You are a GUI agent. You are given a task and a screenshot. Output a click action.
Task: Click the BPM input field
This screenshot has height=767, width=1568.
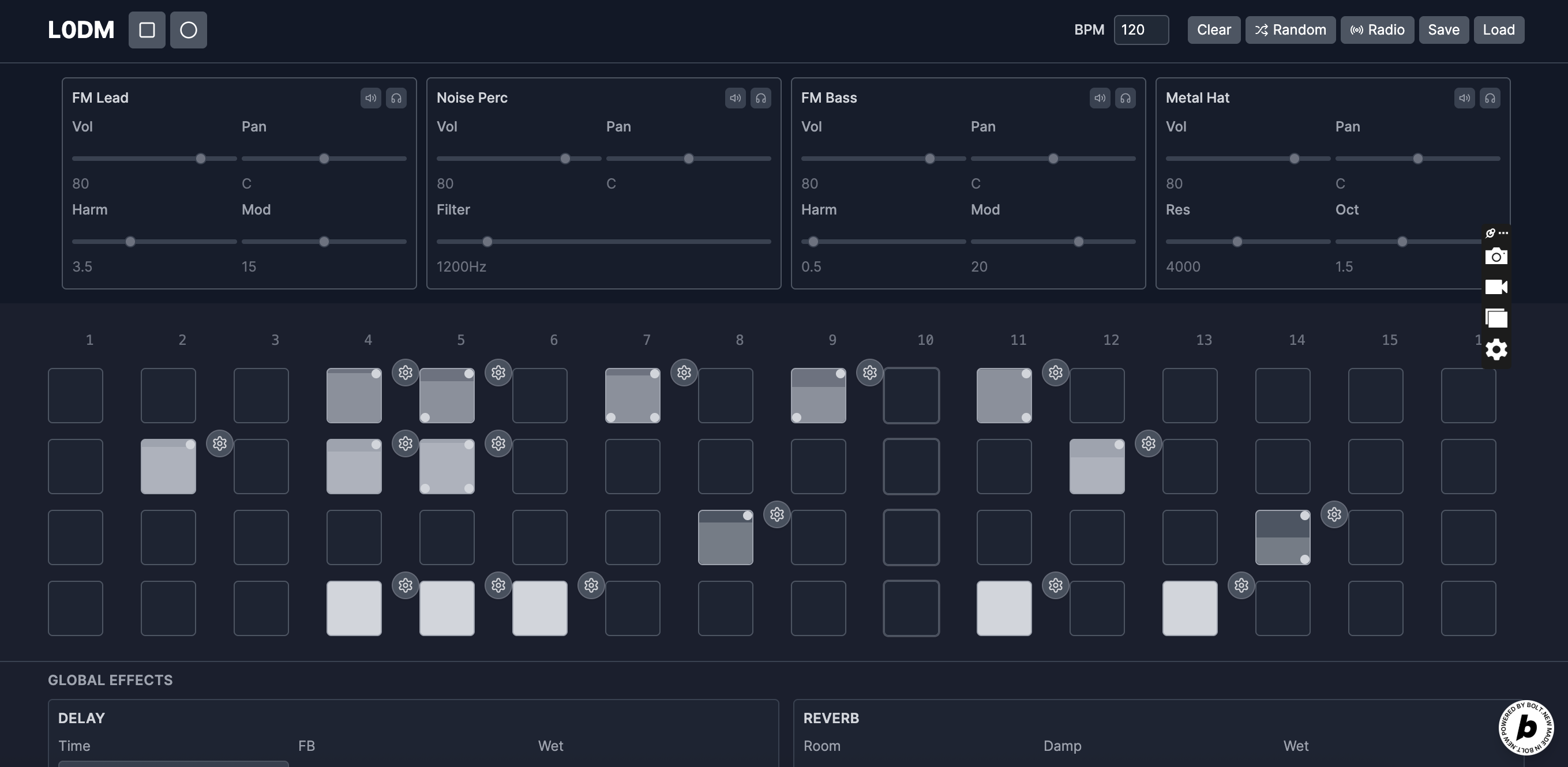point(1141,30)
